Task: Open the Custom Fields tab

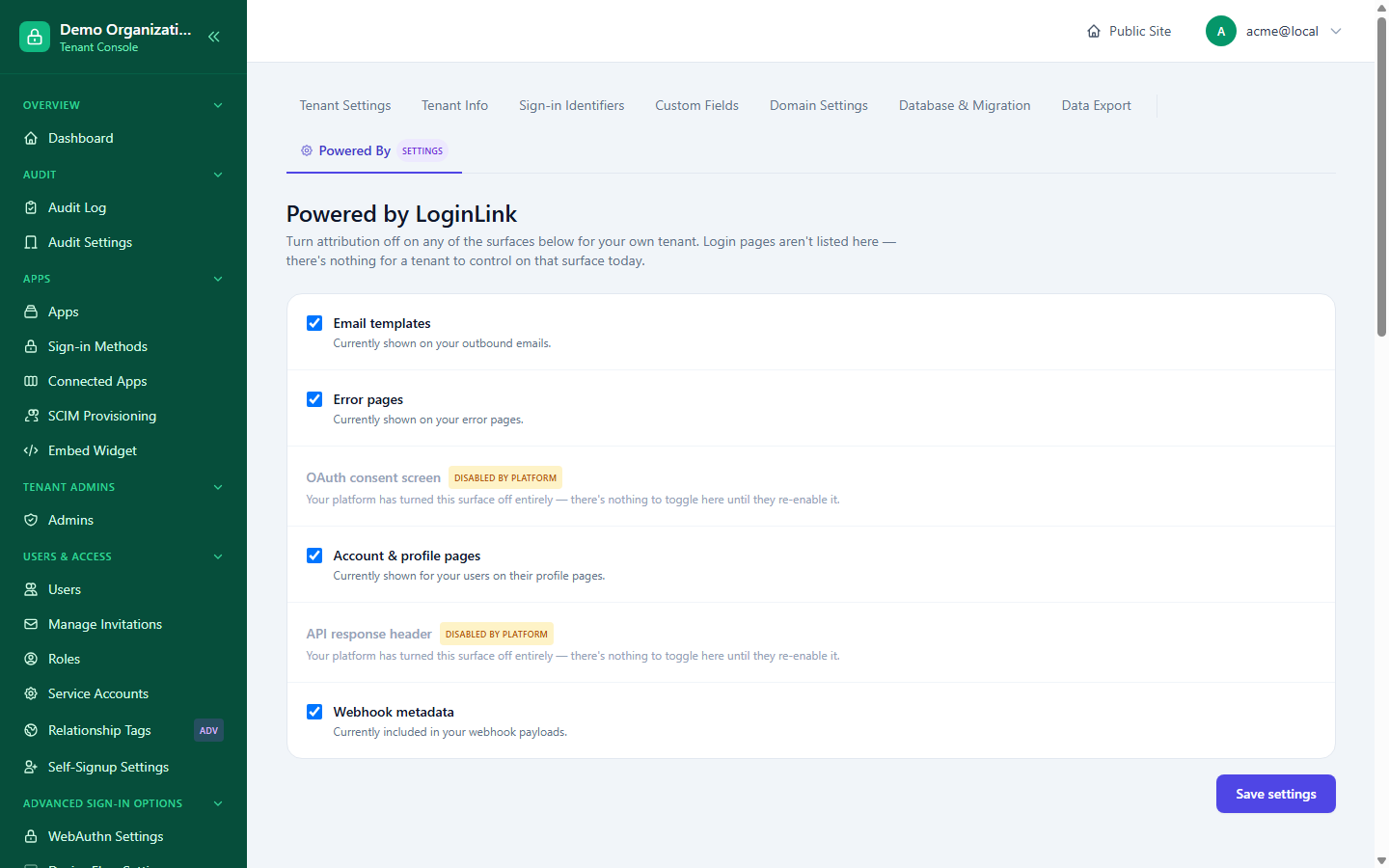Action: click(x=696, y=105)
